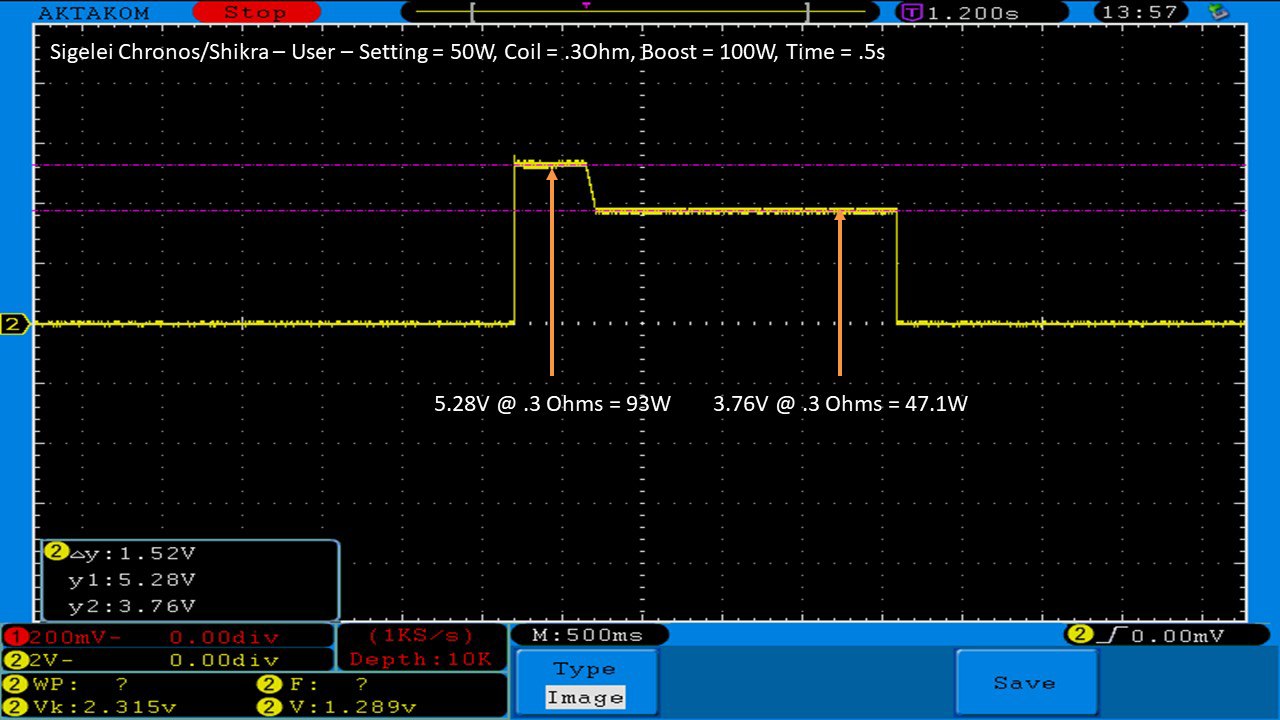
Task: Click the waveform memory position bar
Action: coord(640,13)
